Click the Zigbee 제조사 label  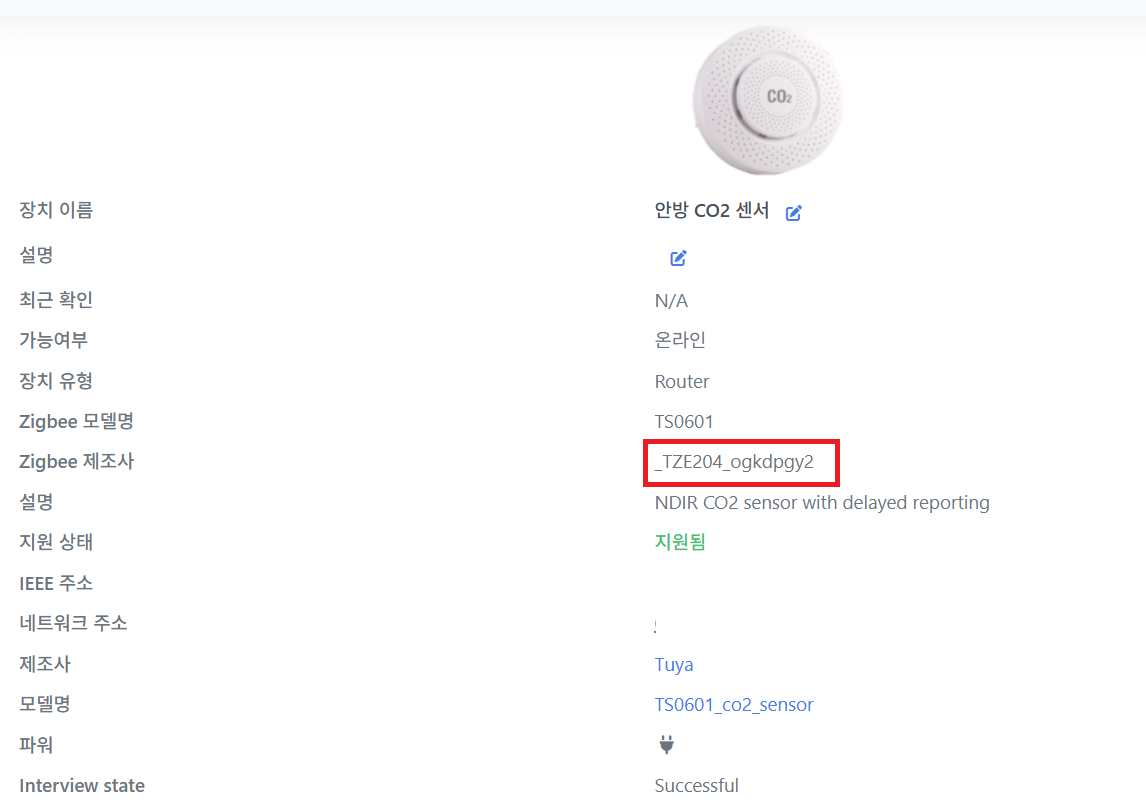(77, 461)
